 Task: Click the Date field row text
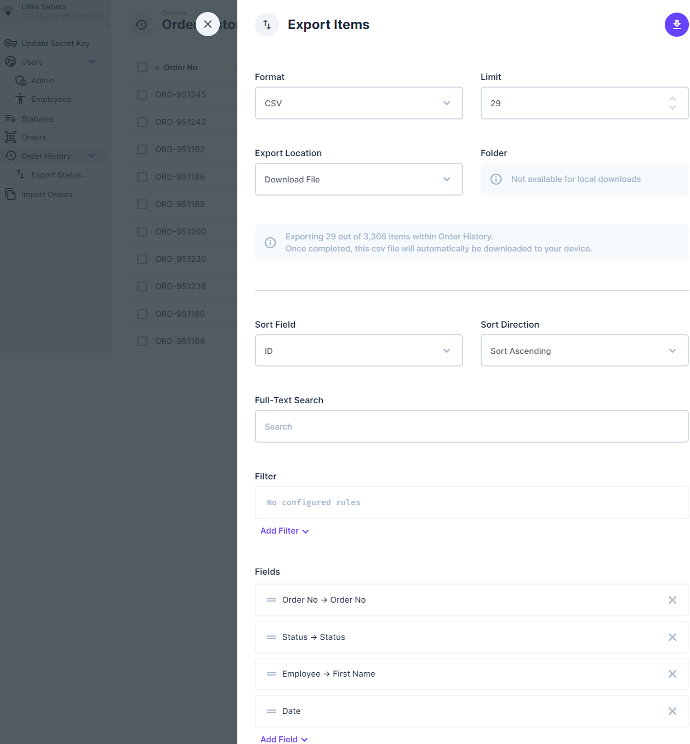coord(291,711)
